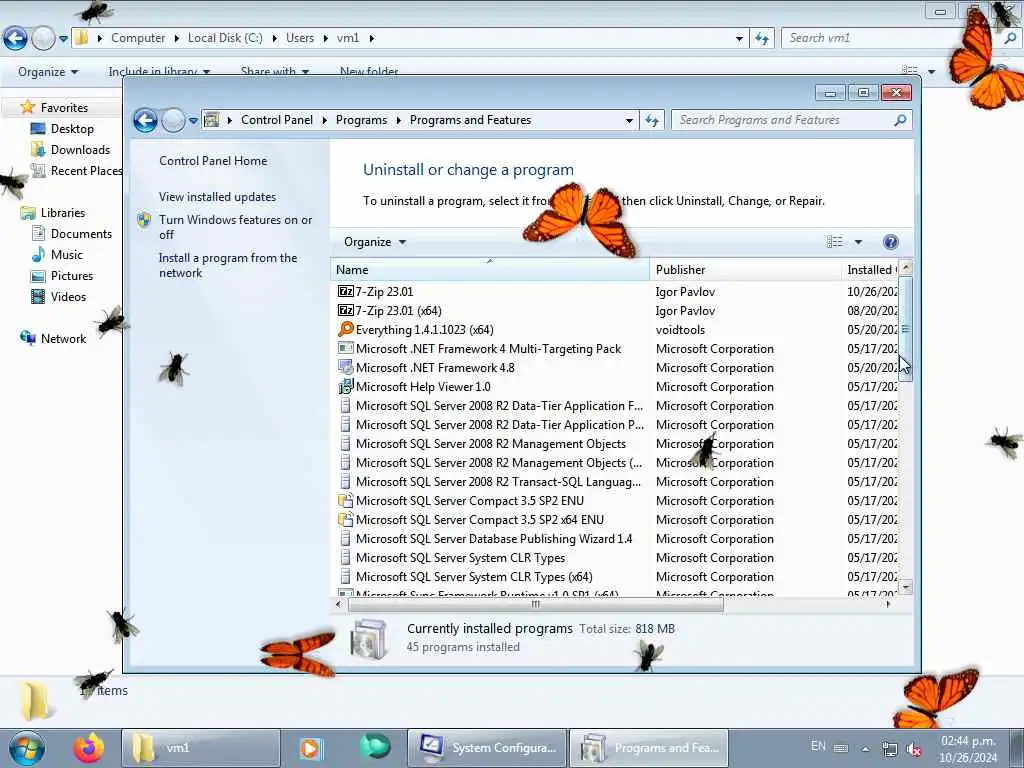Image resolution: width=1024 pixels, height=768 pixels.
Task: Click the Control Panel icon in address bar
Action: coord(212,120)
